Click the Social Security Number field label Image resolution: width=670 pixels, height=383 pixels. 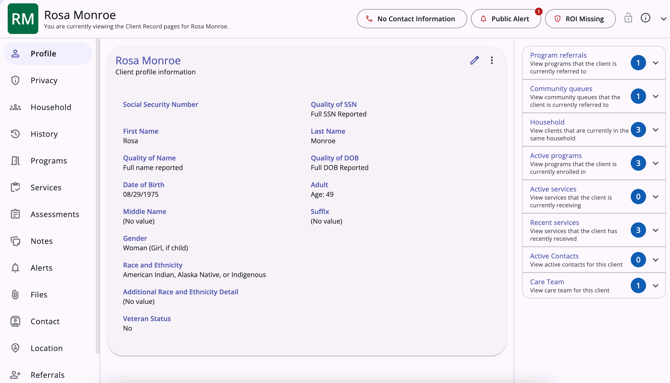(x=160, y=104)
